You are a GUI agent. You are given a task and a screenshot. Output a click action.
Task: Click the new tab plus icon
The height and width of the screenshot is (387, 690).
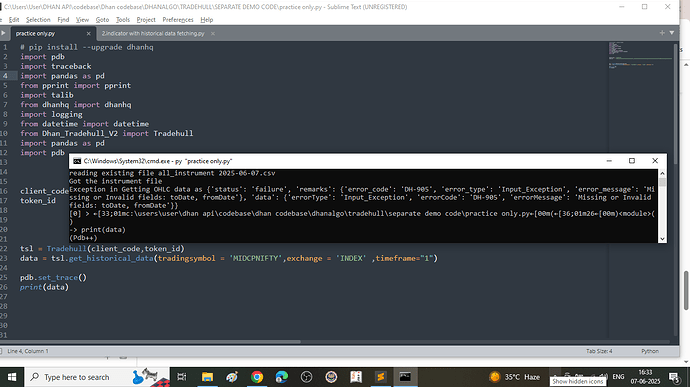pyautogui.click(x=662, y=33)
